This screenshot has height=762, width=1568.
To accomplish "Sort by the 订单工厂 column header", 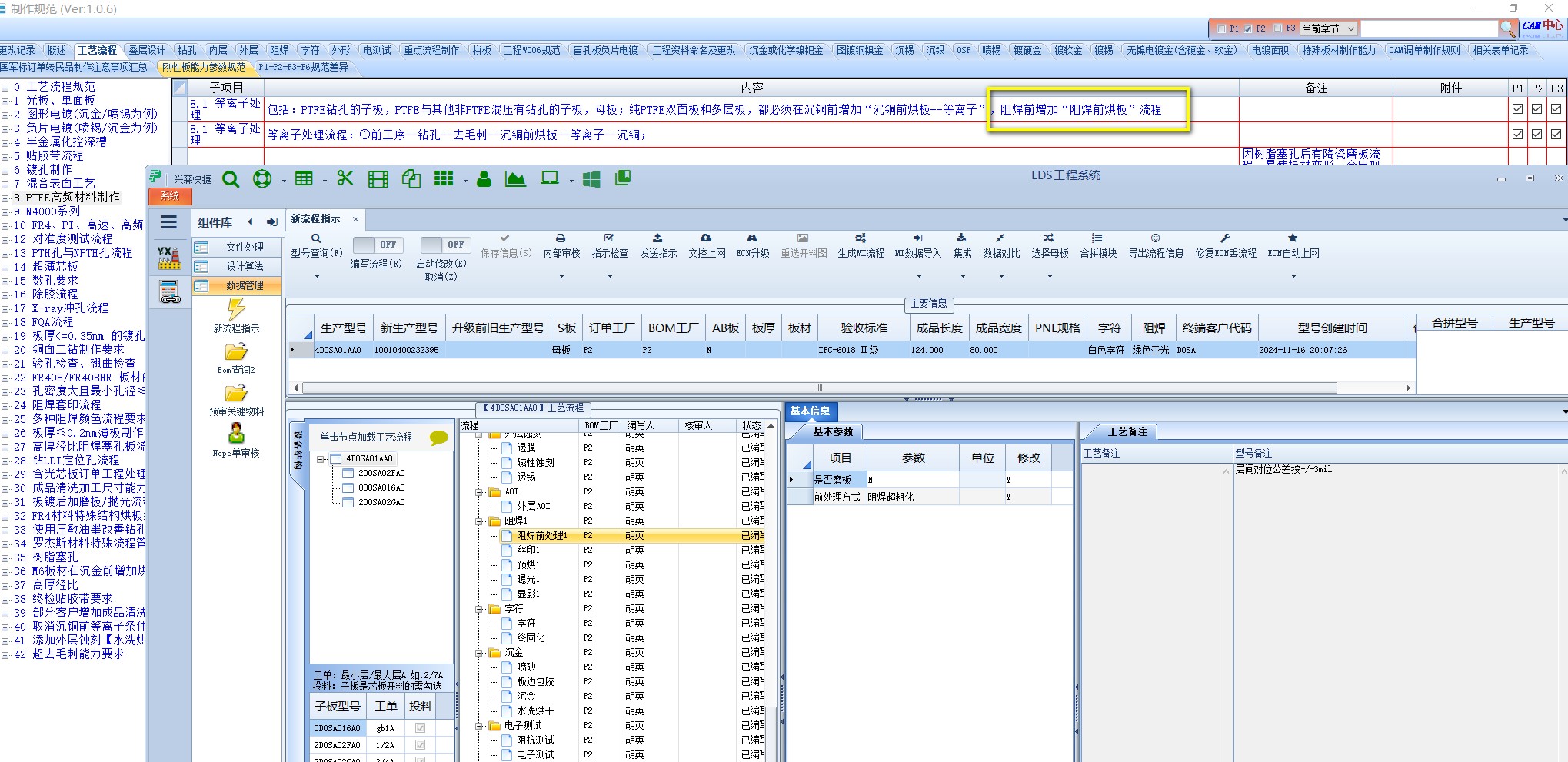I will 611,328.
